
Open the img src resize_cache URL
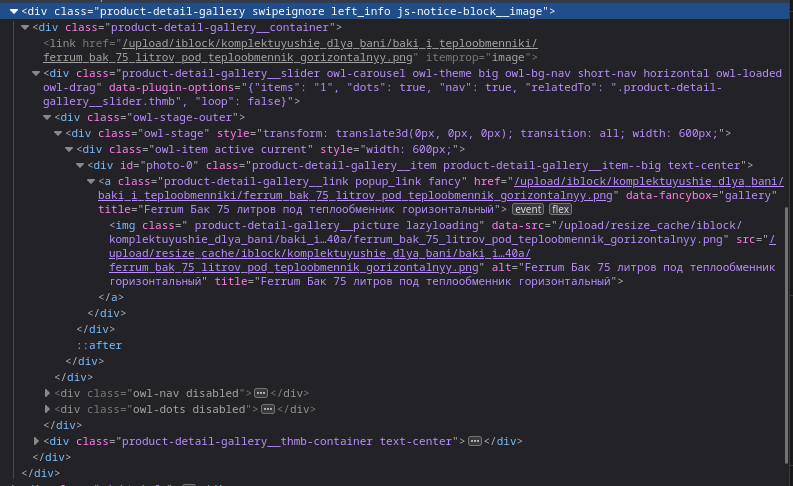442,253
